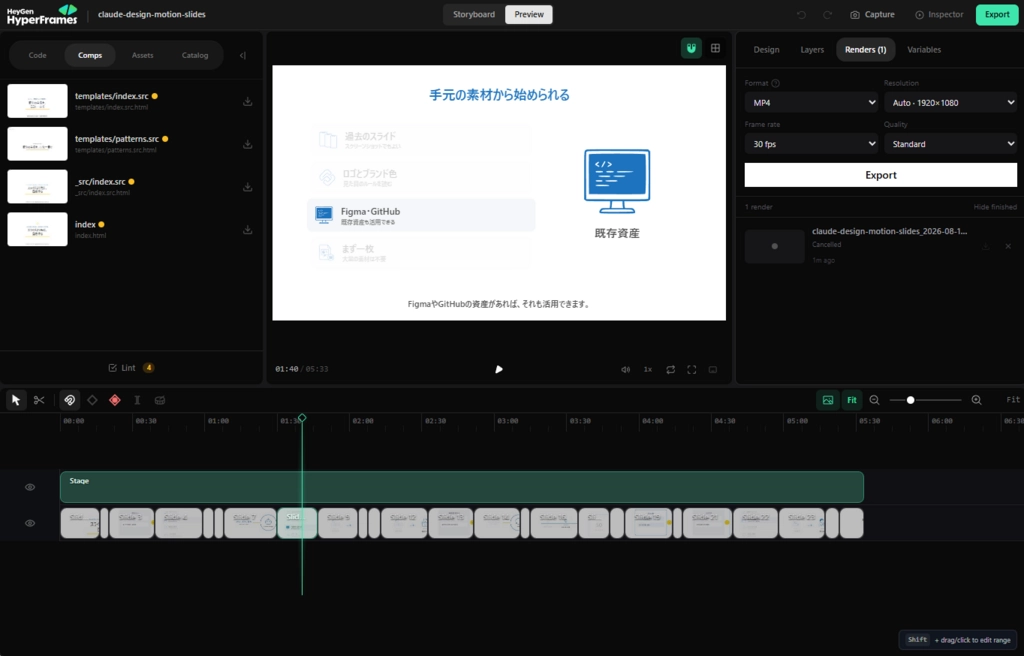Open the Frame rate 30 fps dropdown
Image resolution: width=1024 pixels, height=656 pixels.
[x=812, y=144]
